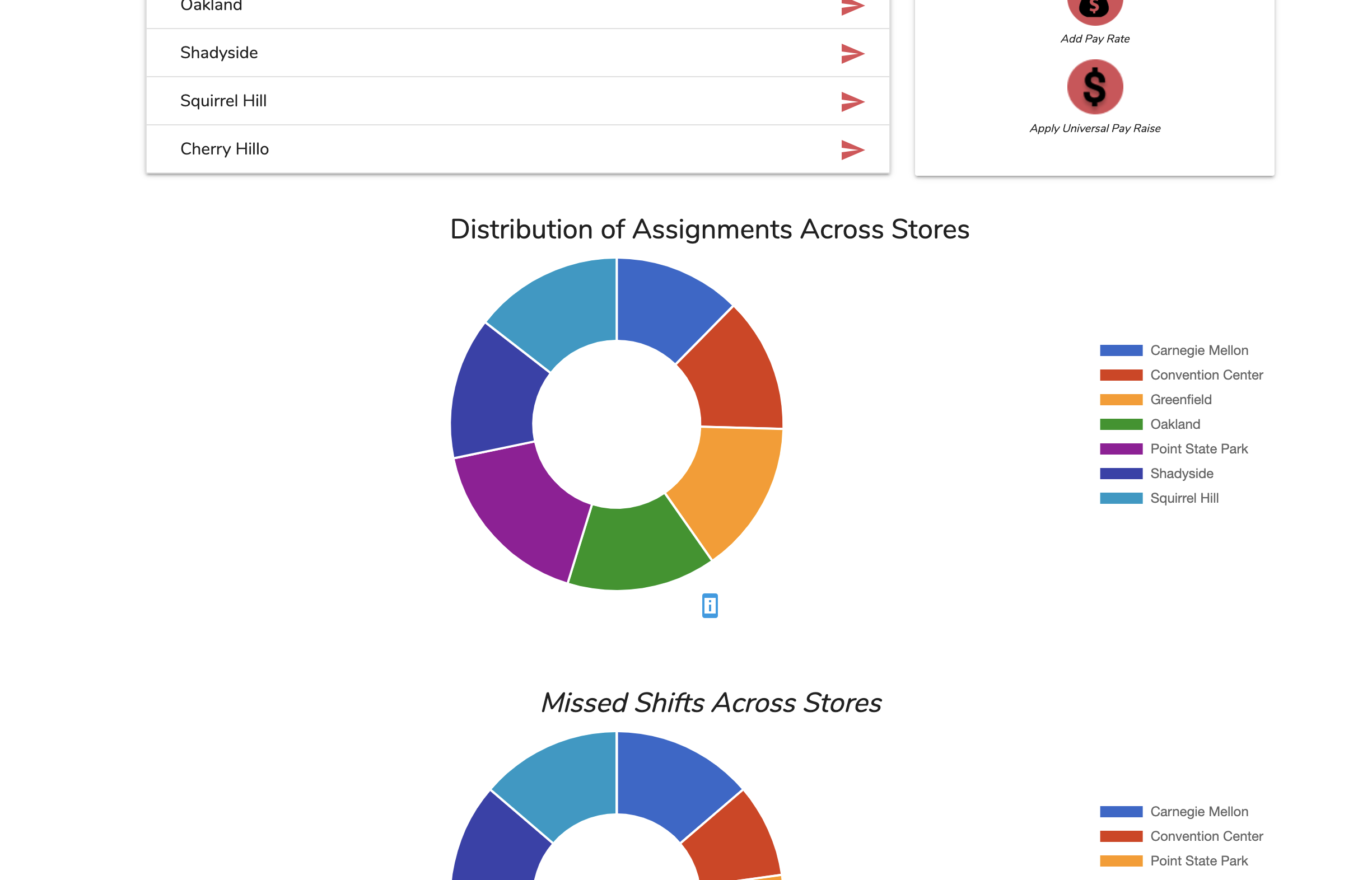
Task: Toggle Carnegie Mellon swatch in missed shifts legend
Action: pos(1121,812)
